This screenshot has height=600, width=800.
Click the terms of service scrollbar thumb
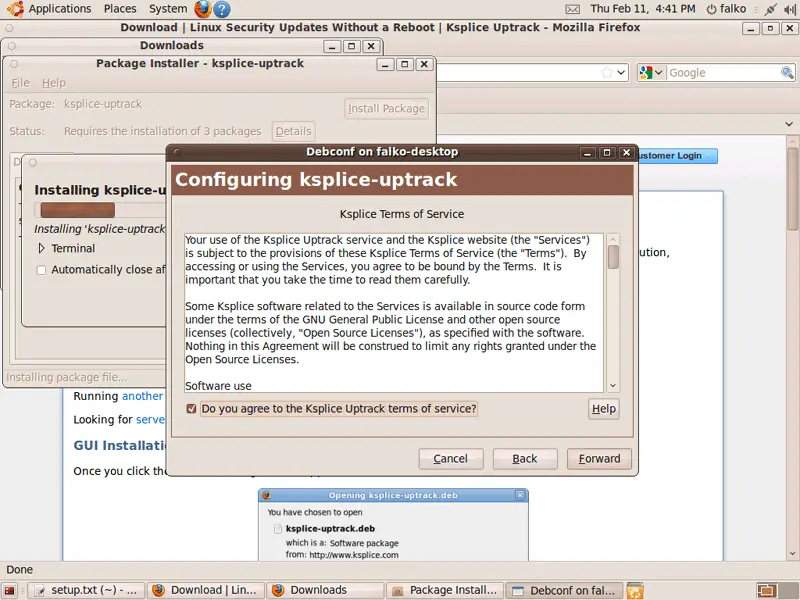click(x=613, y=257)
